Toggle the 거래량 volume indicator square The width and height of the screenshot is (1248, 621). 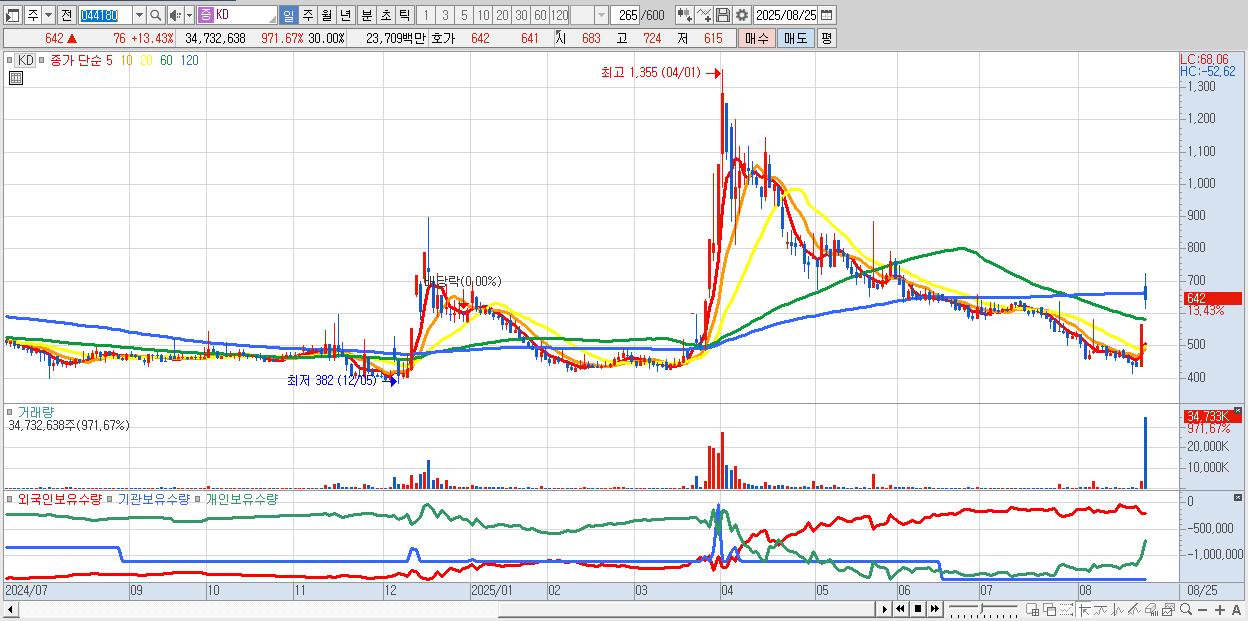(x=12, y=412)
